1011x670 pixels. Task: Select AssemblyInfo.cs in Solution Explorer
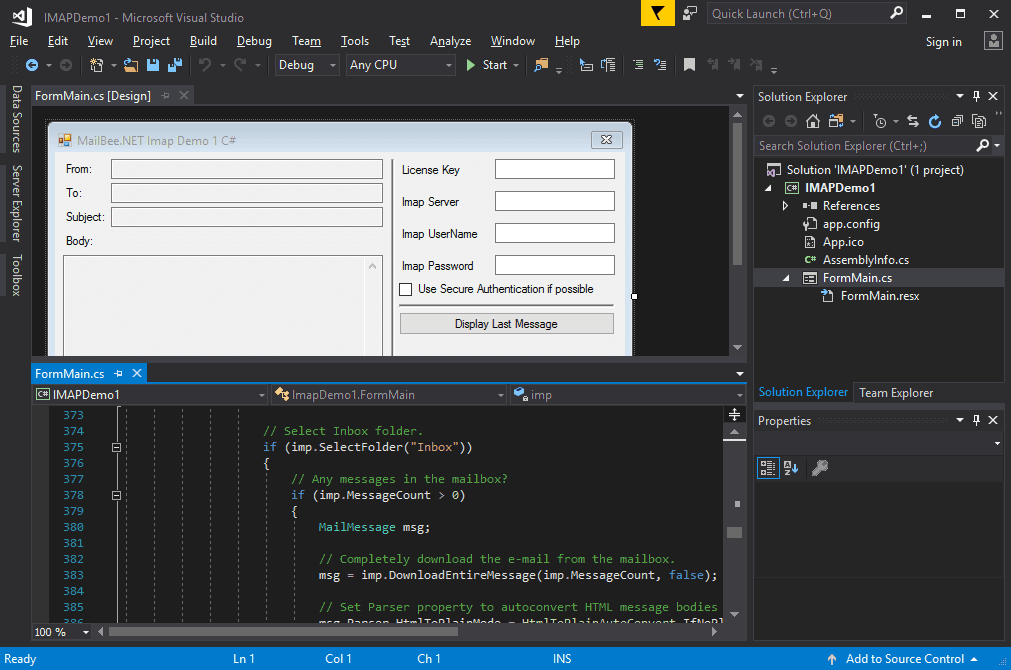click(865, 260)
